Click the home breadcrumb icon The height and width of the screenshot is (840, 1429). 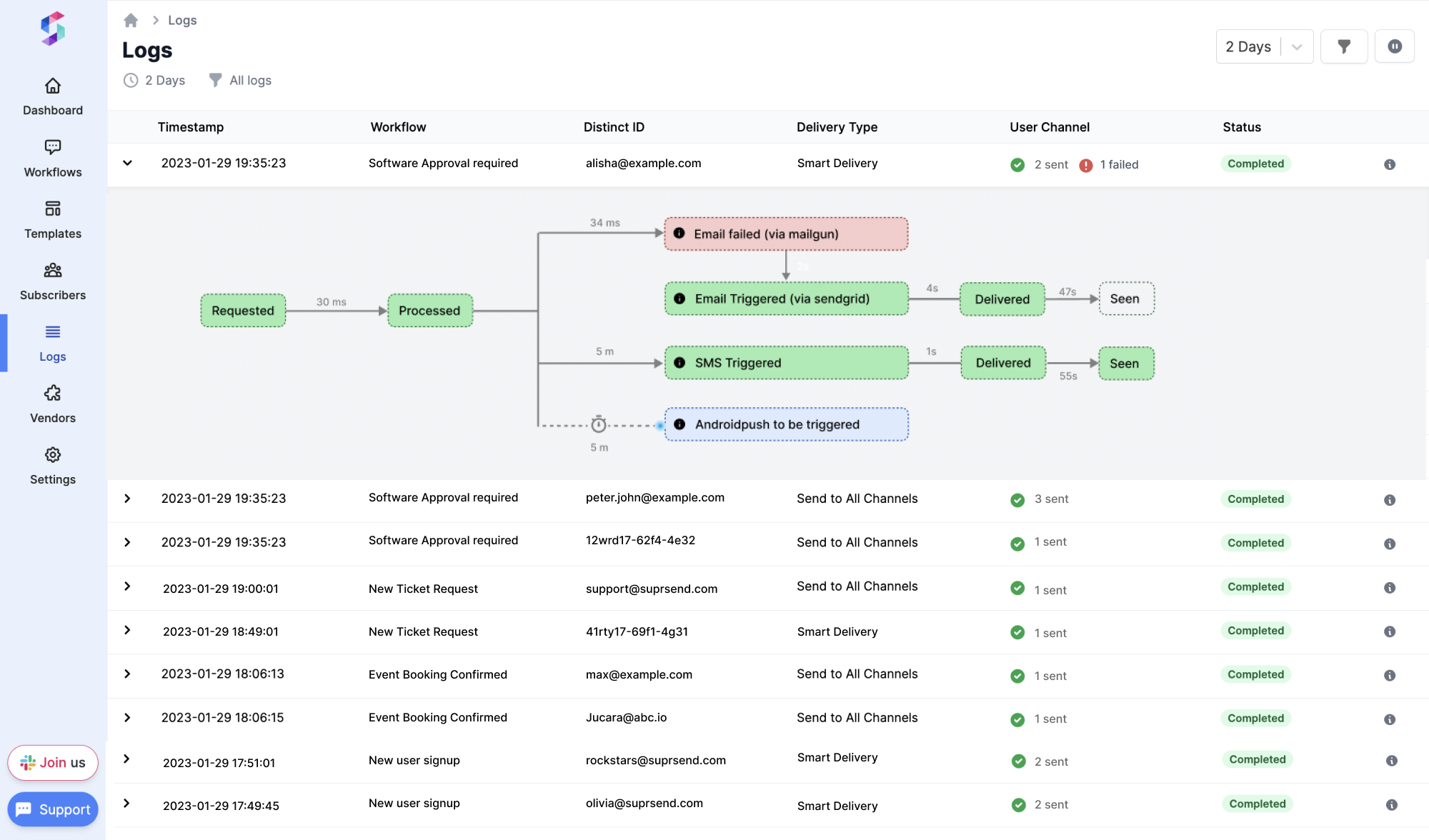(x=131, y=21)
